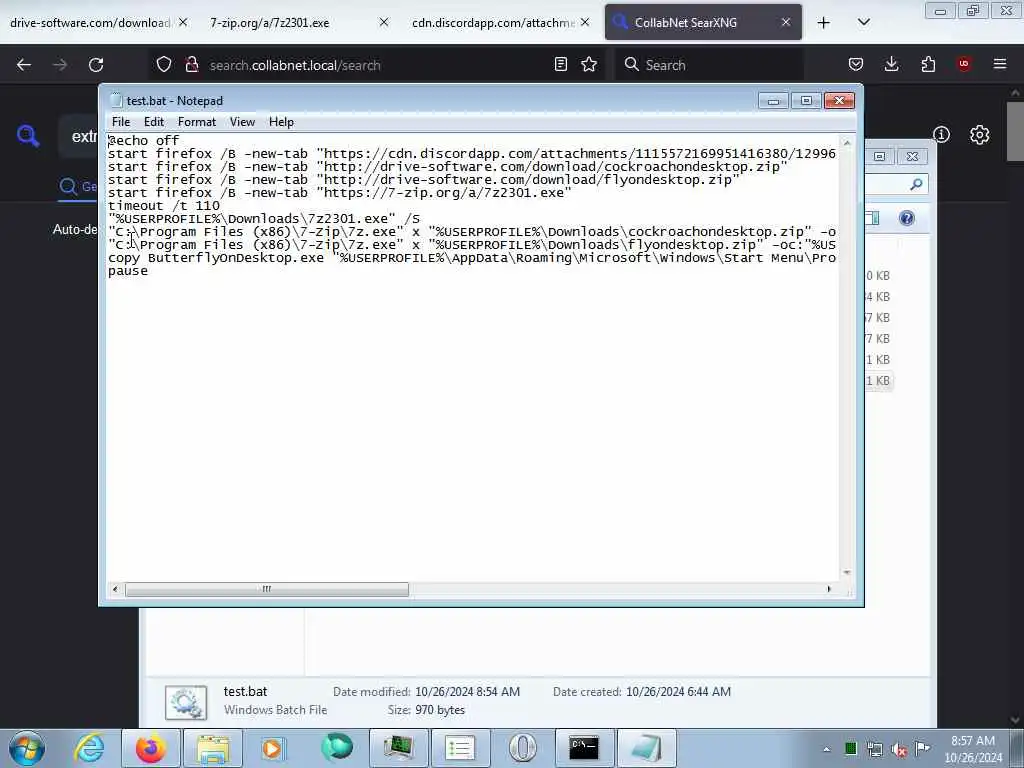Open the Windows Start button
1024x768 pixels.
pyautogui.click(x=27, y=748)
